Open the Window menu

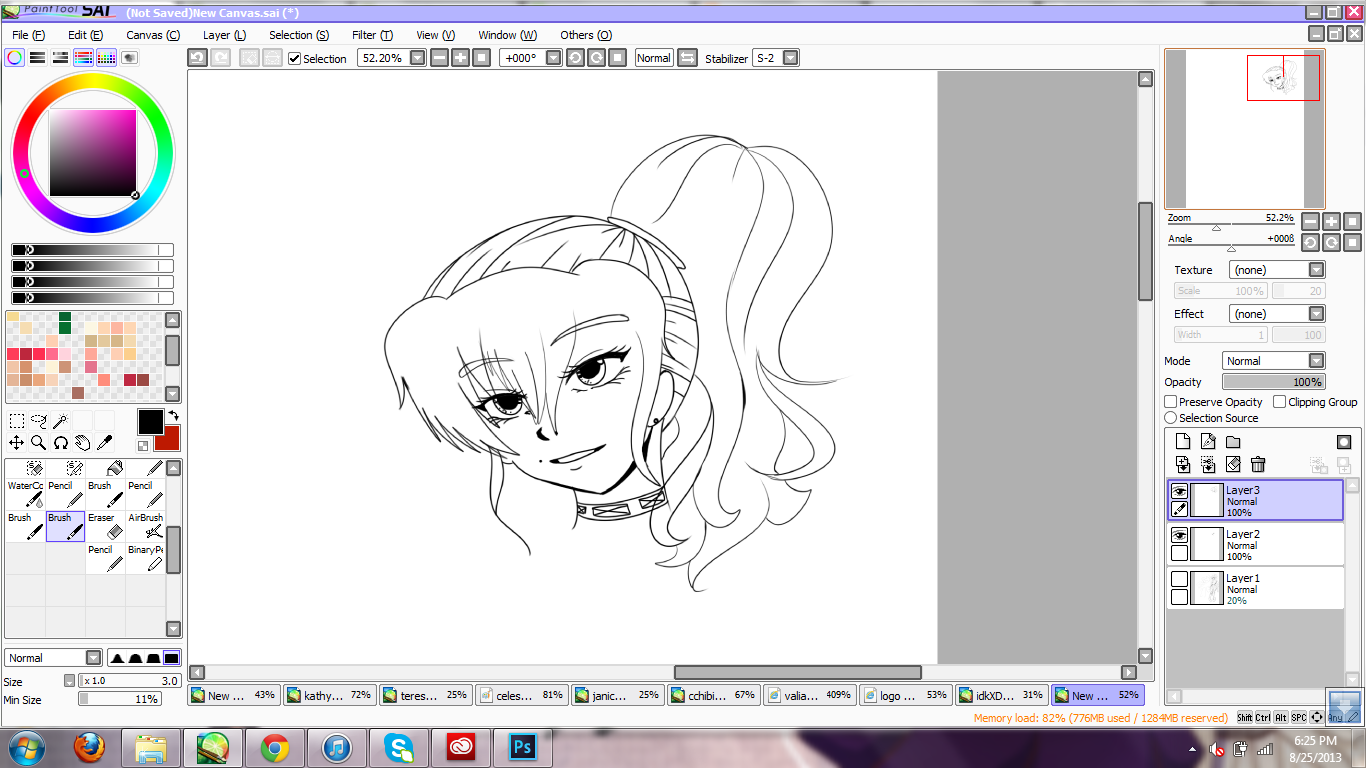pos(507,35)
